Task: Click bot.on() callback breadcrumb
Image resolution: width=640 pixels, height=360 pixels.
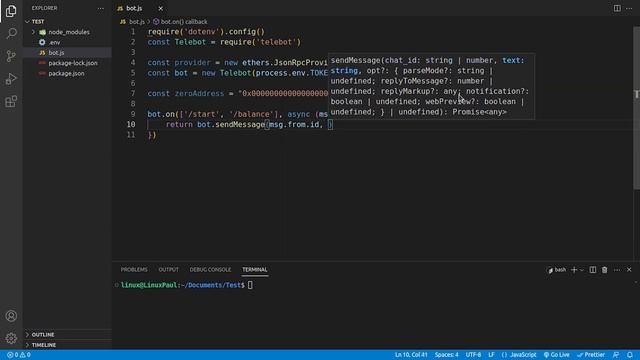Action: pyautogui.click(x=180, y=22)
